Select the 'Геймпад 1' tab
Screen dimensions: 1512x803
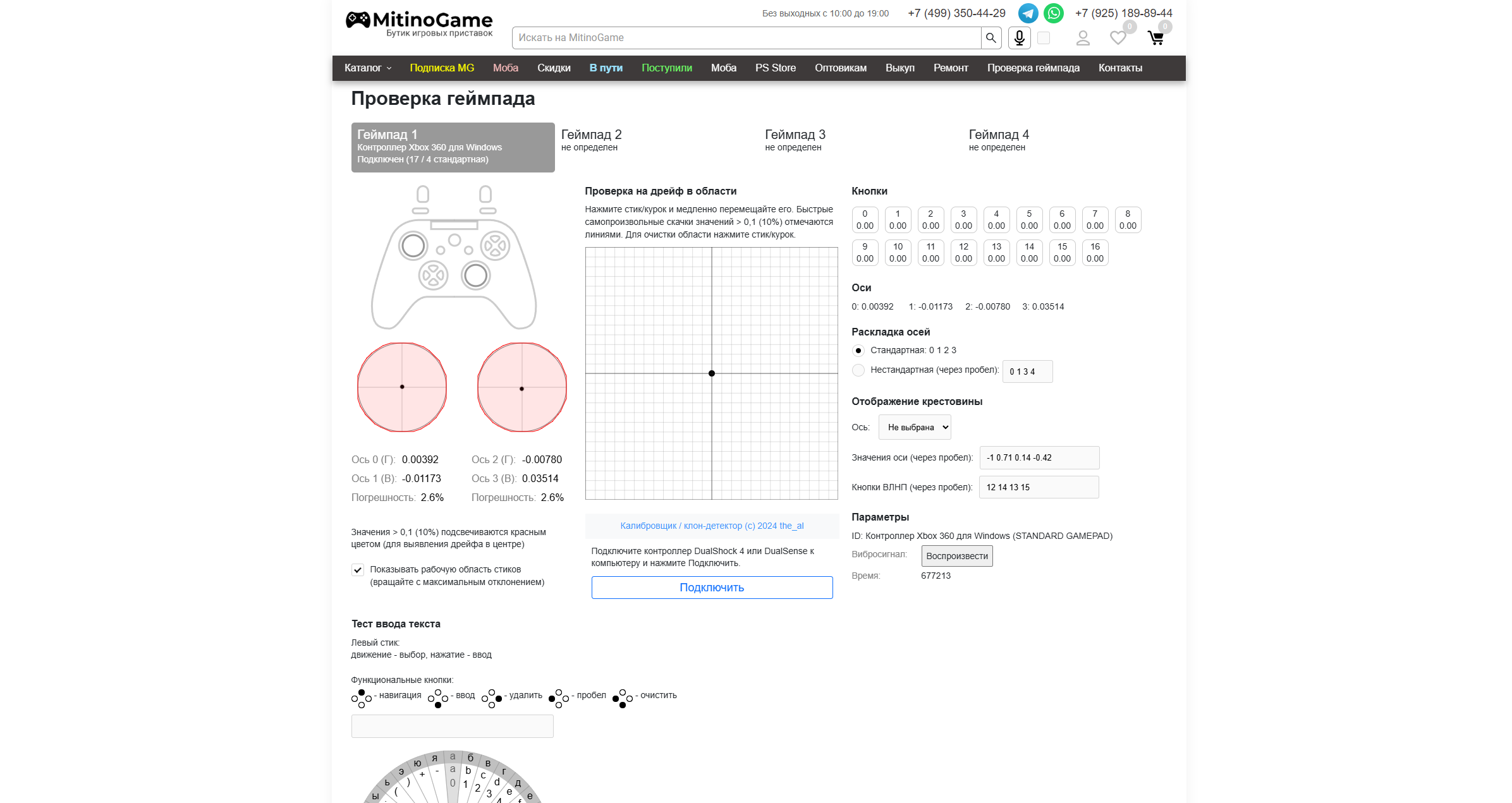[x=453, y=147]
